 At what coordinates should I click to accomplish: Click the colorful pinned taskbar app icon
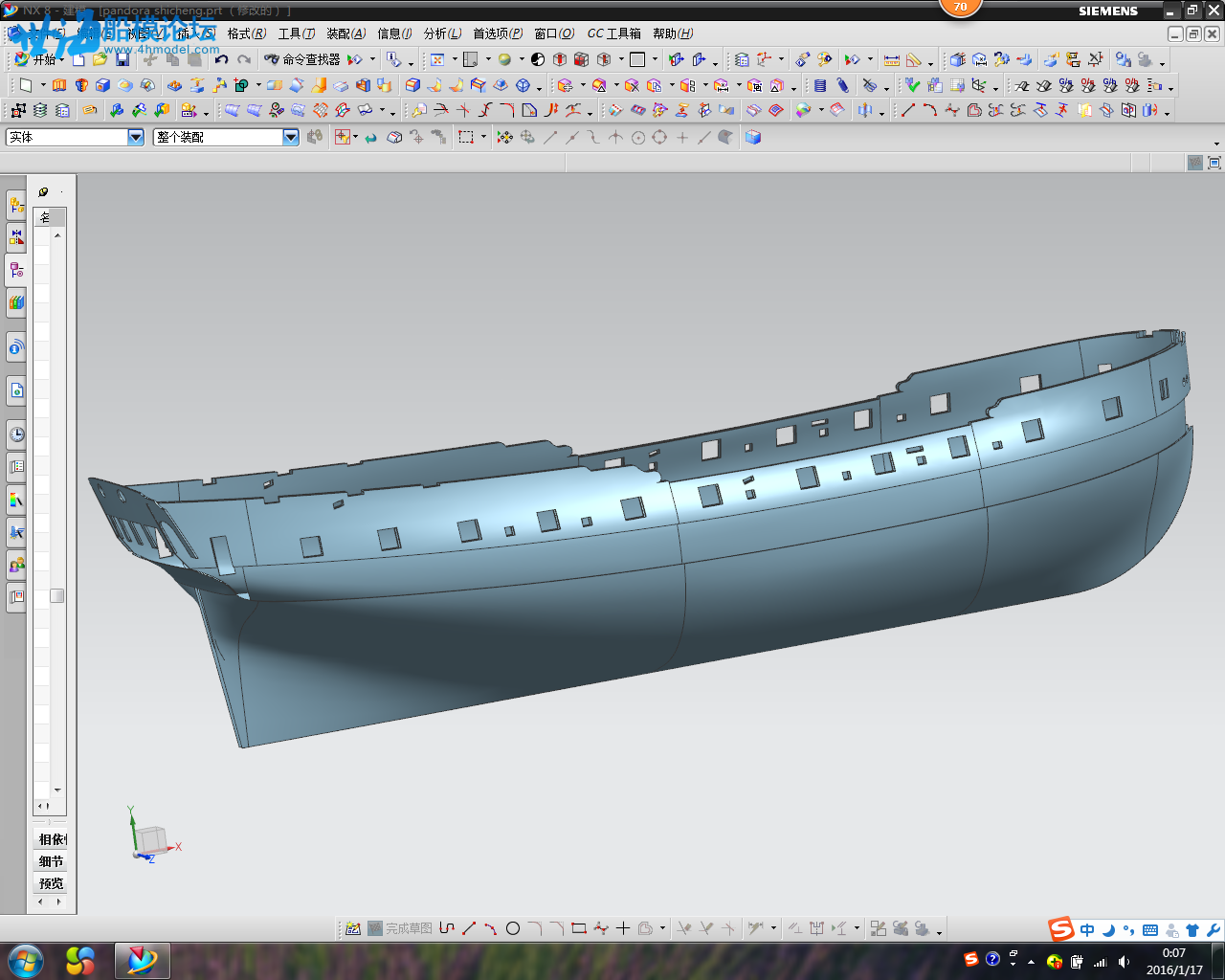pos(80,961)
